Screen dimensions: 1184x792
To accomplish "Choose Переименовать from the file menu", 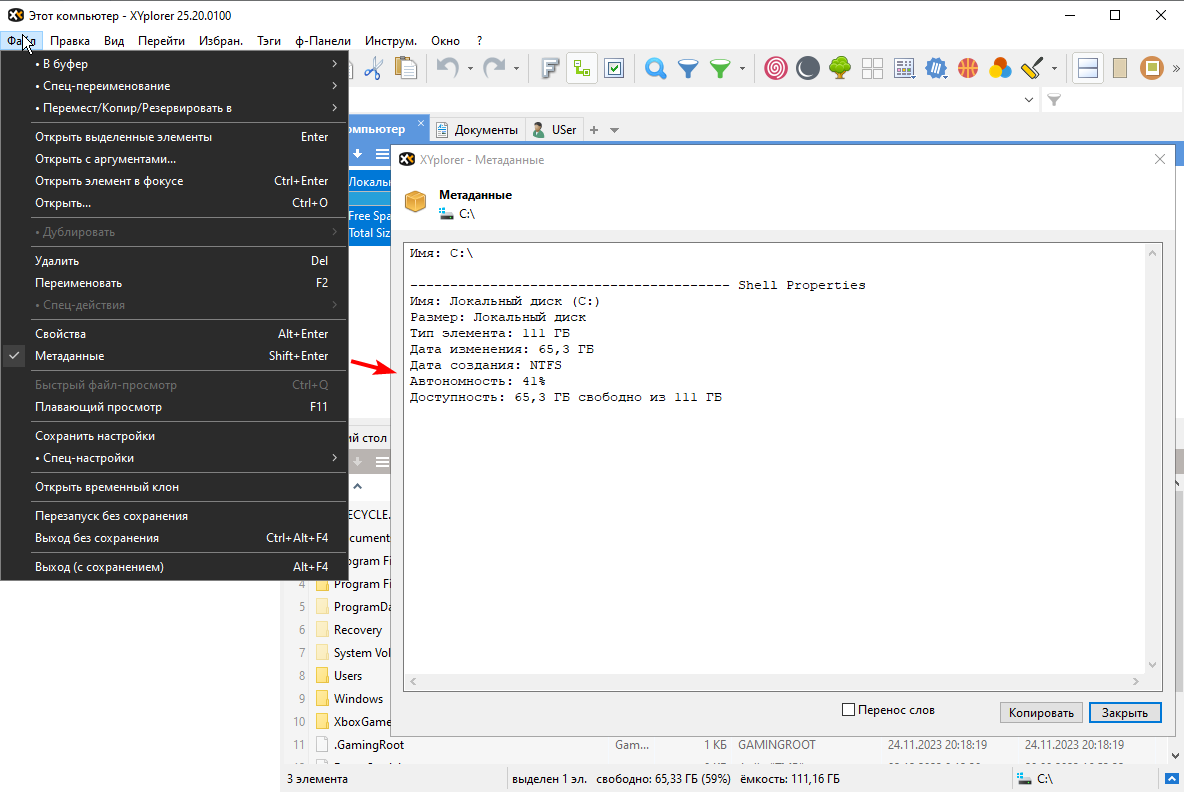I will pos(174,282).
